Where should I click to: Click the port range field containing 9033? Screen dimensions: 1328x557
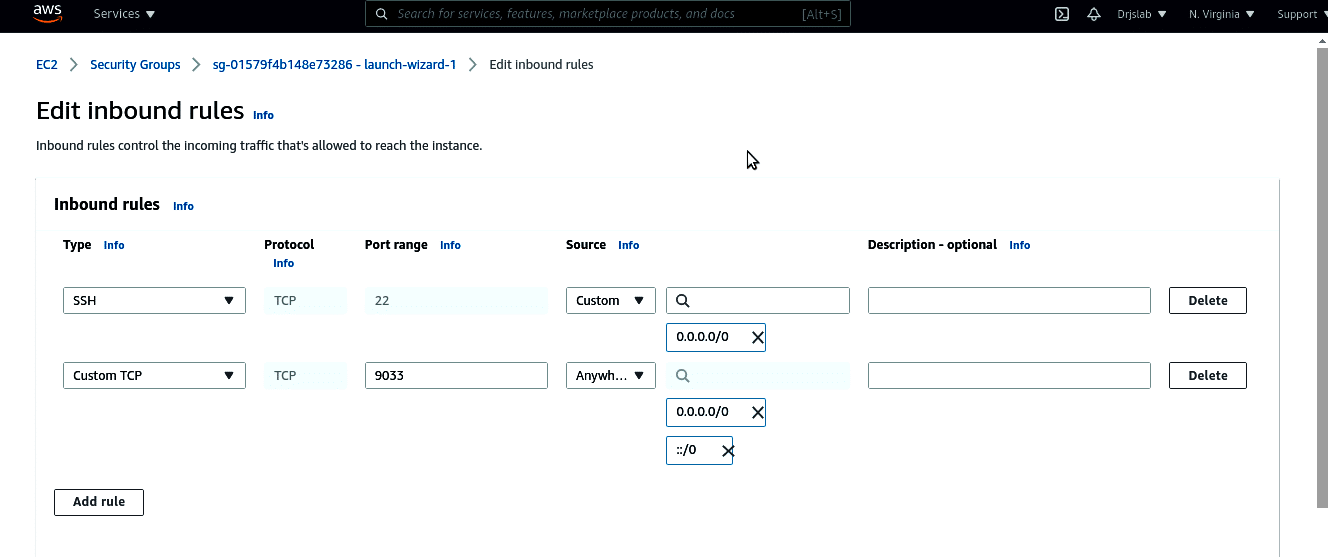(456, 376)
